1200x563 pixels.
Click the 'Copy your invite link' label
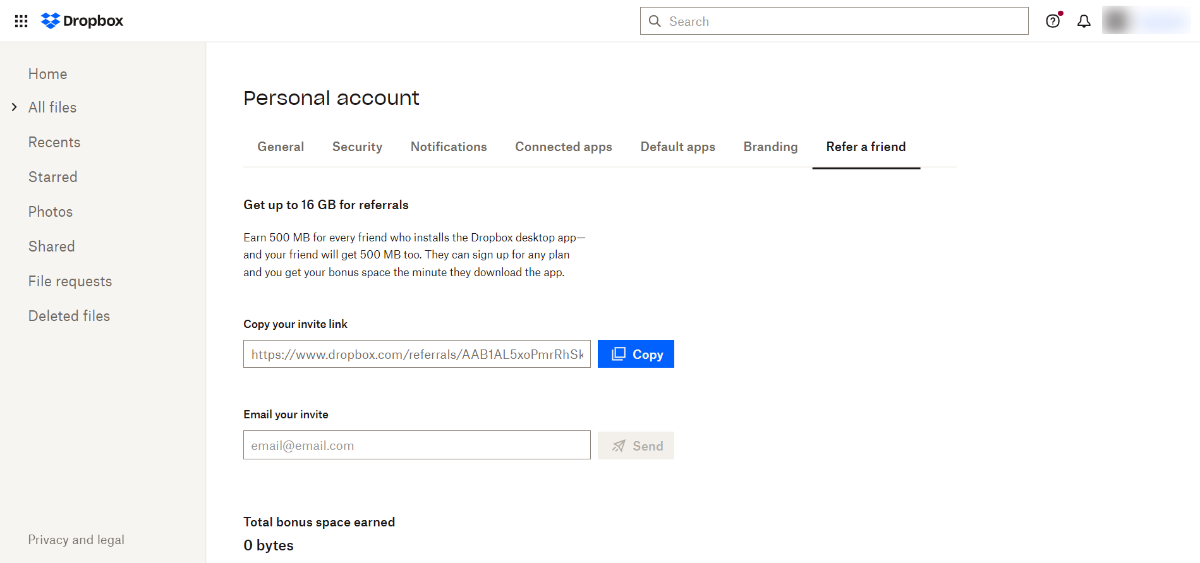(x=296, y=324)
